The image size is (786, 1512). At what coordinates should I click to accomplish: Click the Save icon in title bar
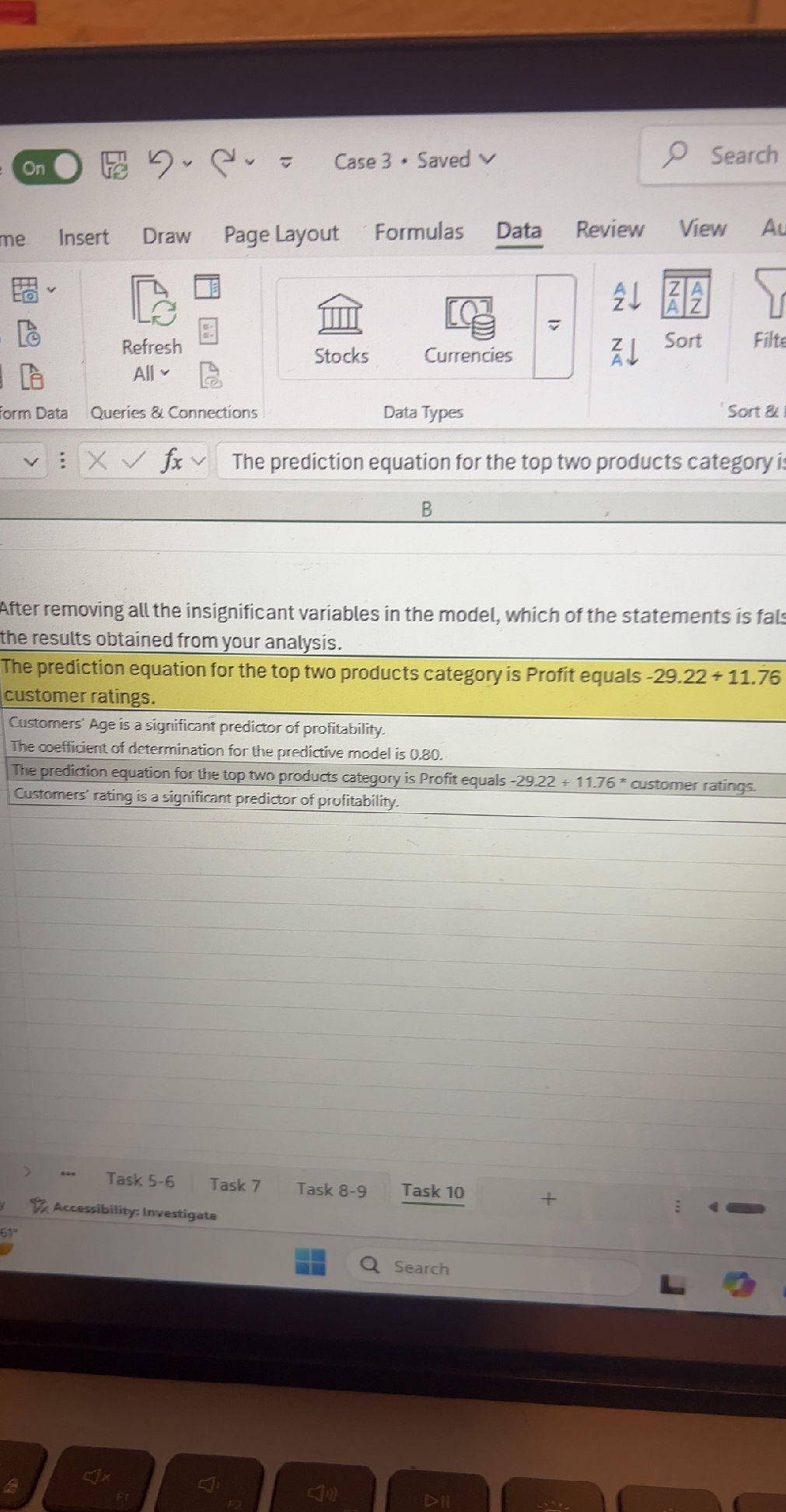point(114,166)
